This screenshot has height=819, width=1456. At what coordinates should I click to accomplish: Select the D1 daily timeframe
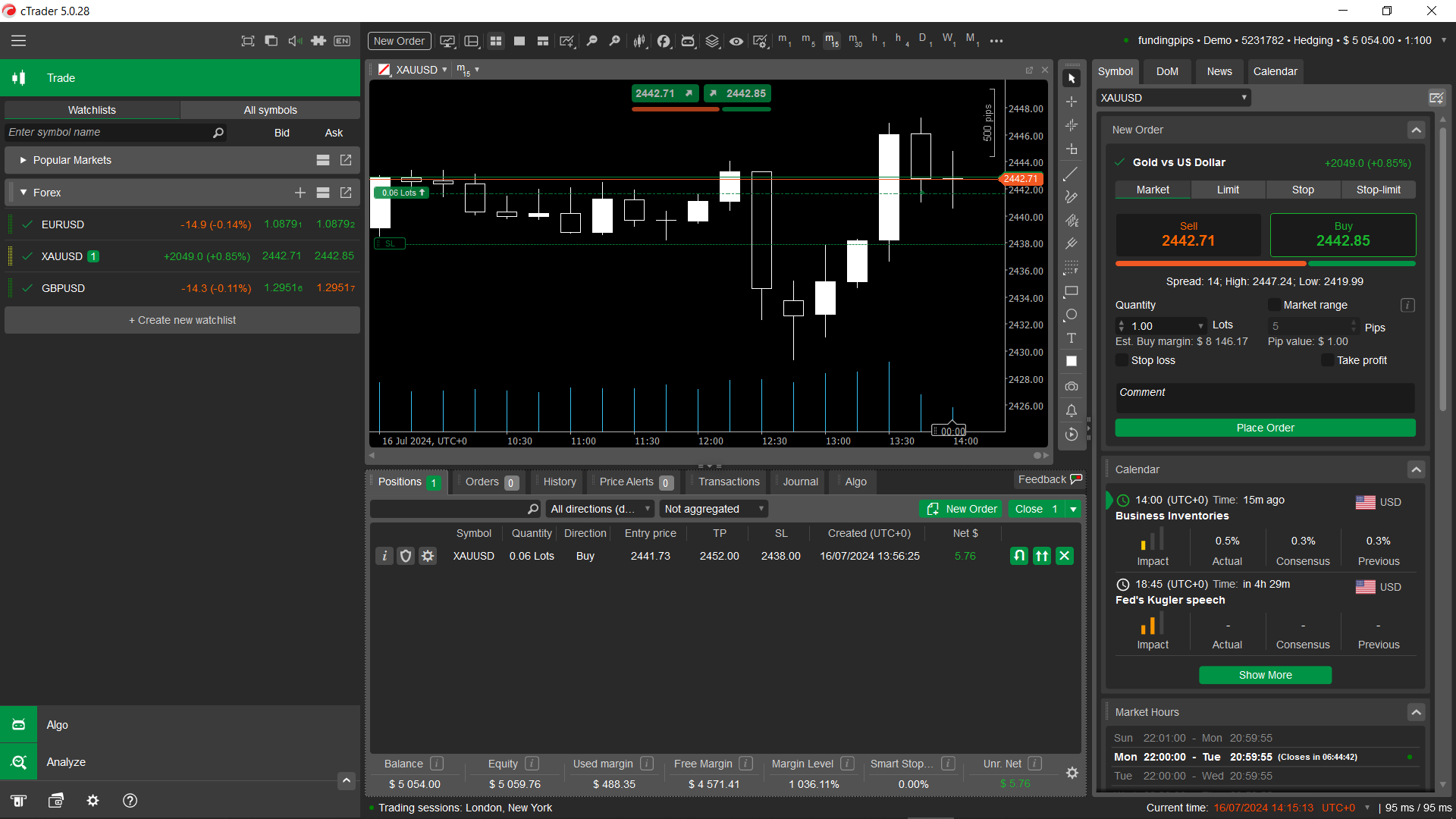coord(925,40)
